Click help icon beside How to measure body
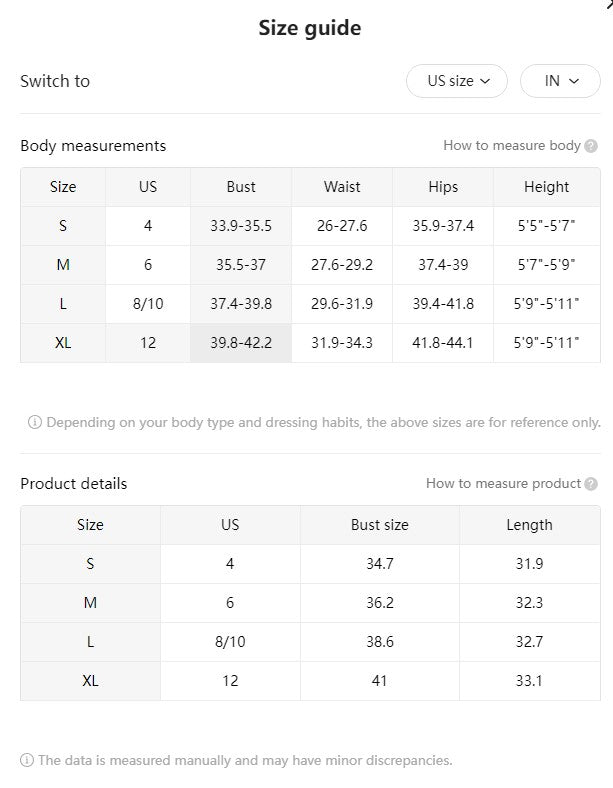Screen dimensions: 613x788 point(591,146)
